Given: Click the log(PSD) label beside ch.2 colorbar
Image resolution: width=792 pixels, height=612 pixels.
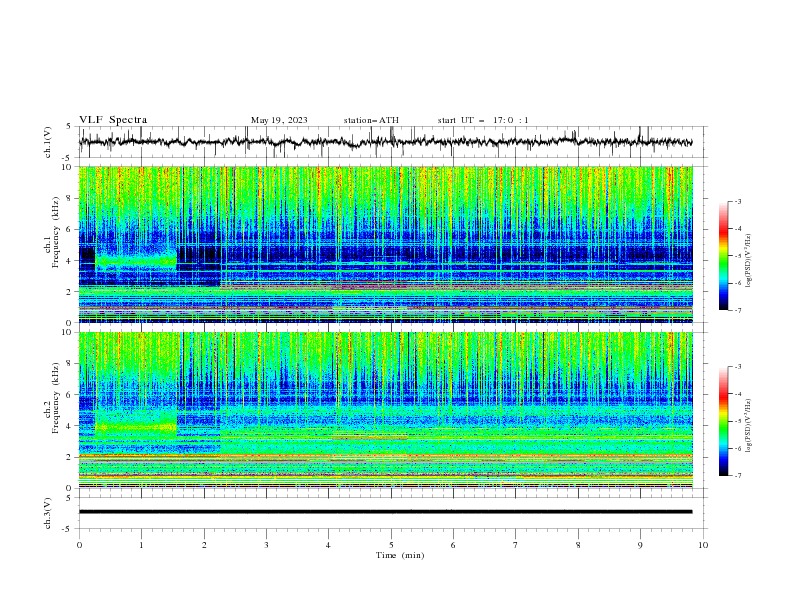Looking at the screenshot, I should (x=749, y=426).
